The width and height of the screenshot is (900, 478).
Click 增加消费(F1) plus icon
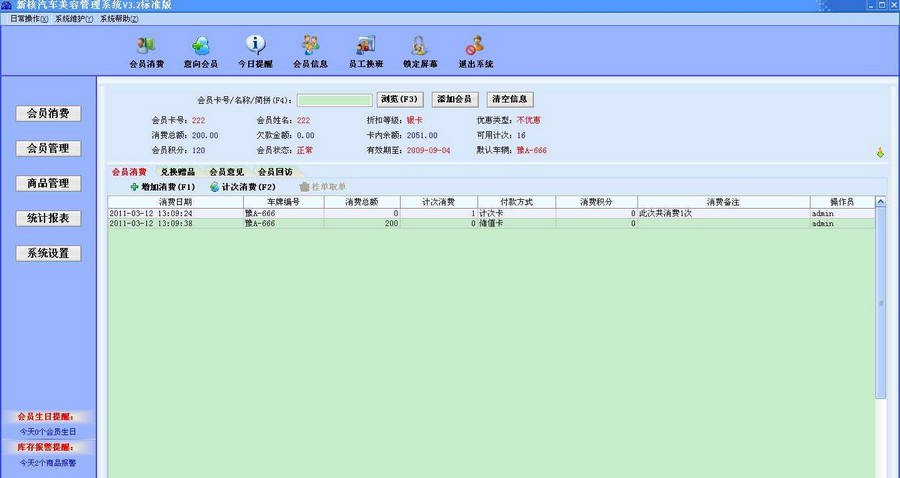pos(134,187)
